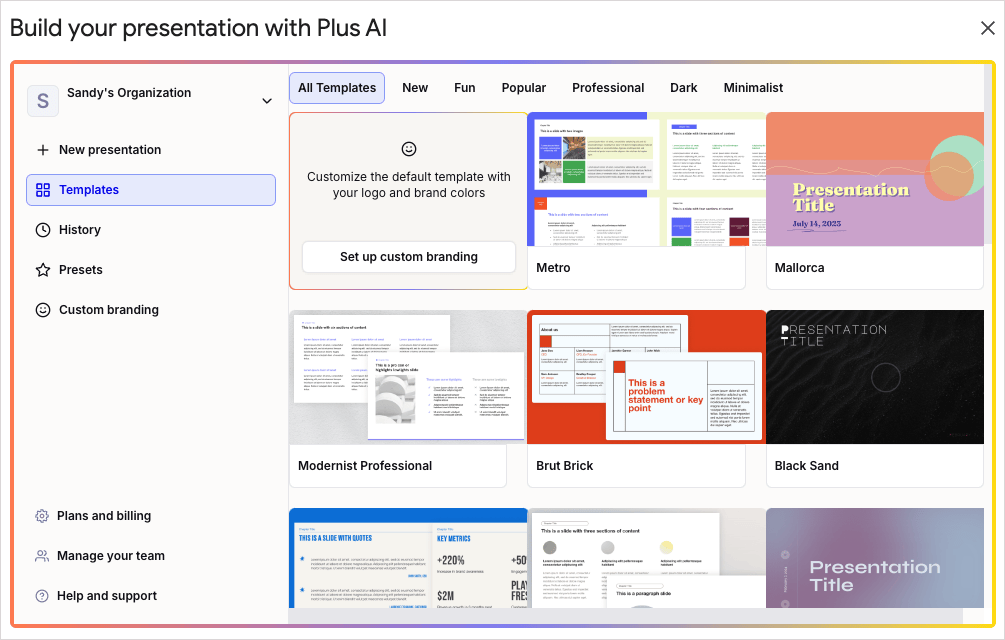Close the Plus AI dialog
The height and width of the screenshot is (640, 1005).
987,28
